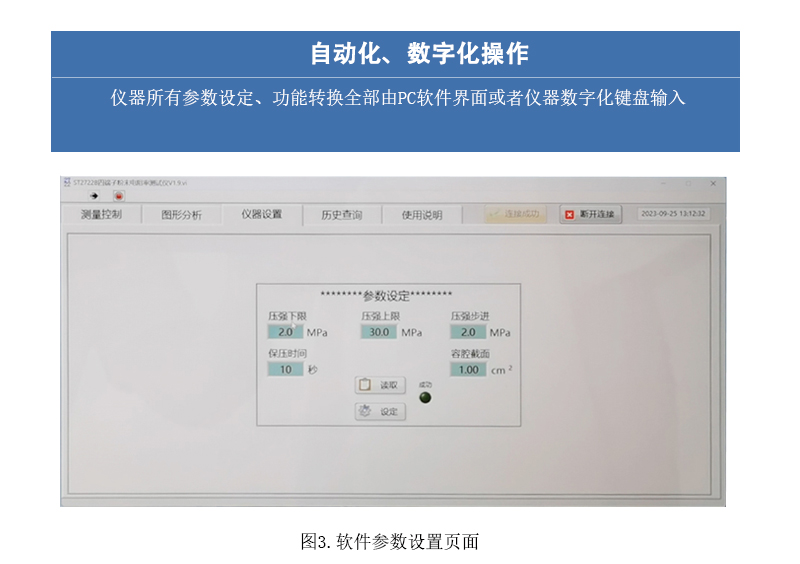Click the red X icon on 断开连接
The width and height of the screenshot is (800, 564).
tap(570, 214)
